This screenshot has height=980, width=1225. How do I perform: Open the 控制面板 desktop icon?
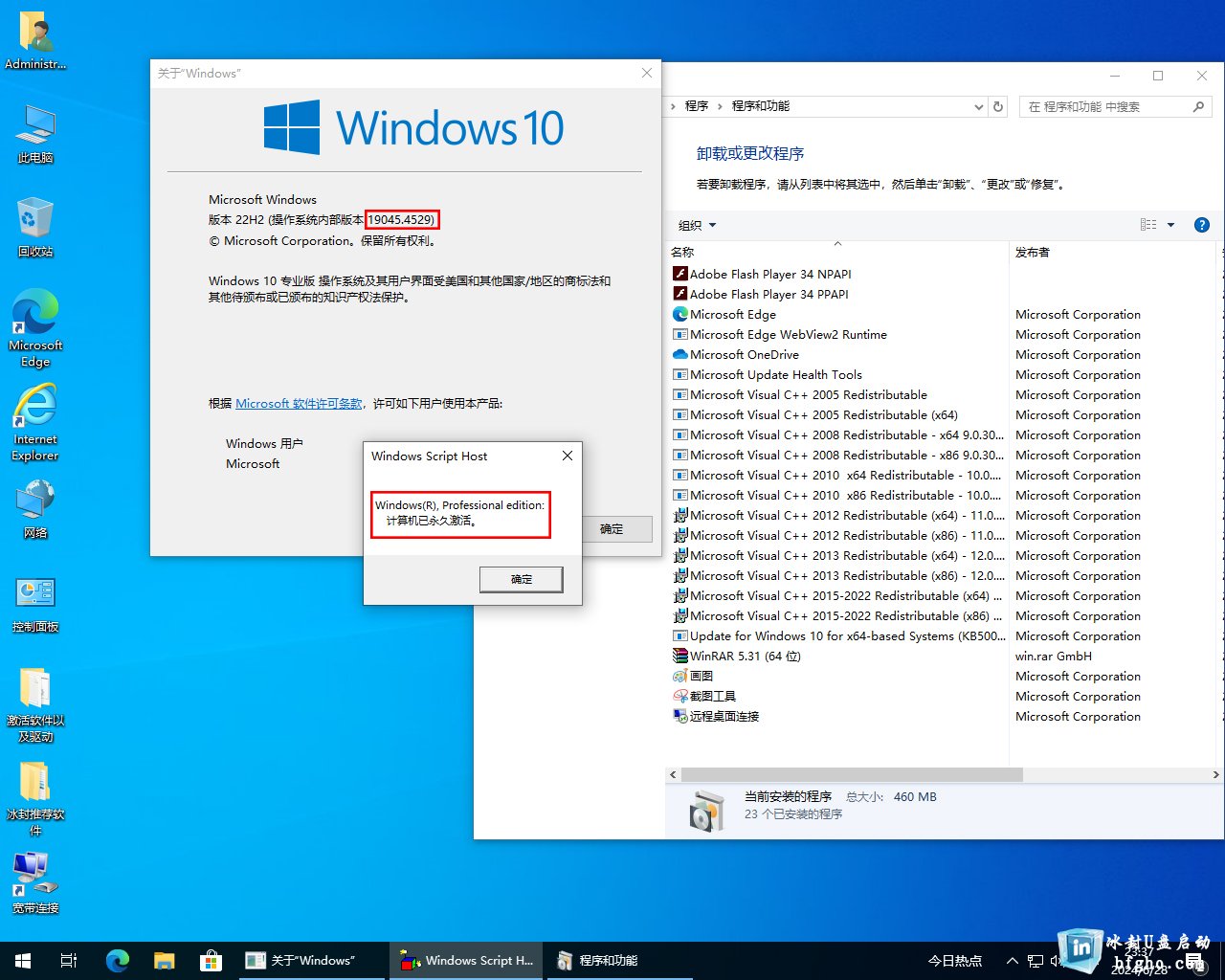pos(35,604)
